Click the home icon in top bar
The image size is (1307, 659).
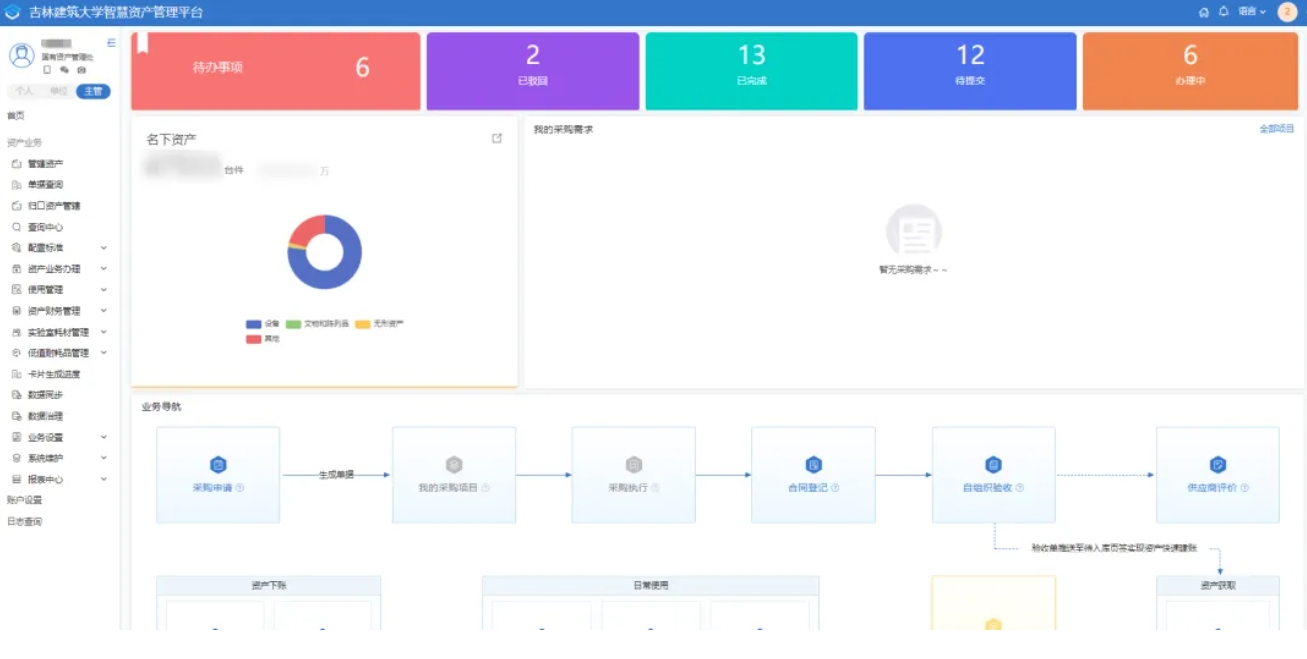pyautogui.click(x=1204, y=12)
